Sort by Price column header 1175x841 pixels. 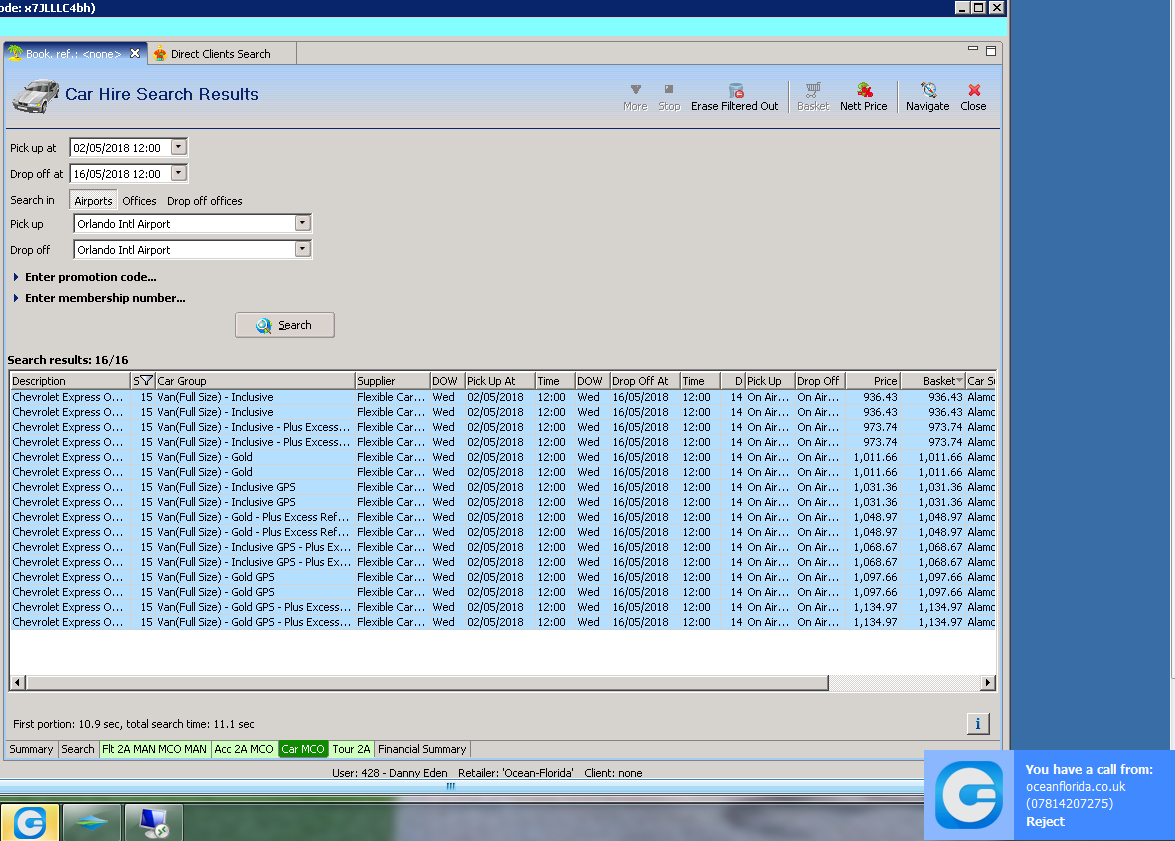pos(873,381)
